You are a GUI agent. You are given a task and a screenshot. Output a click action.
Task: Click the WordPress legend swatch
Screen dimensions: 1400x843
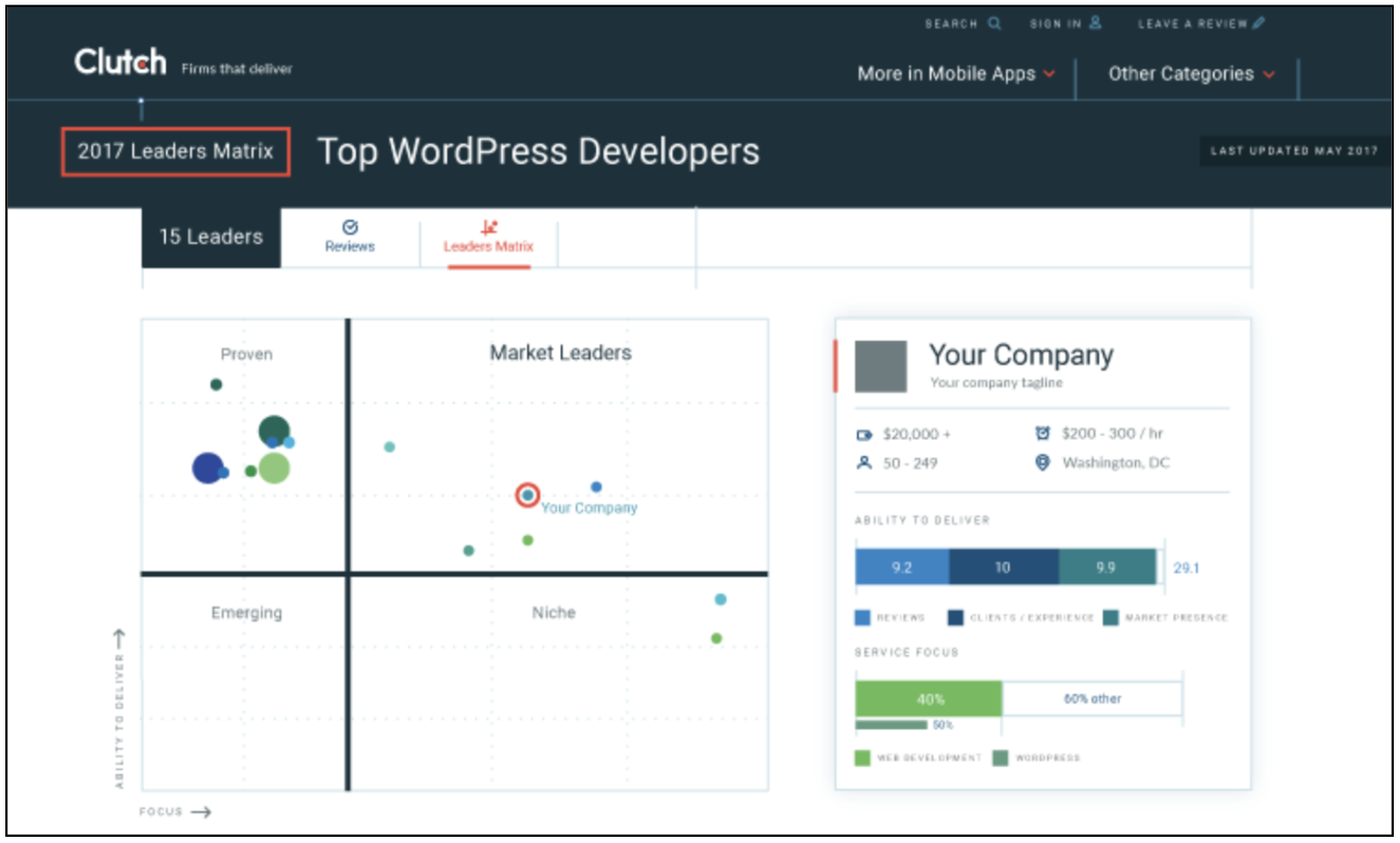click(x=1001, y=758)
